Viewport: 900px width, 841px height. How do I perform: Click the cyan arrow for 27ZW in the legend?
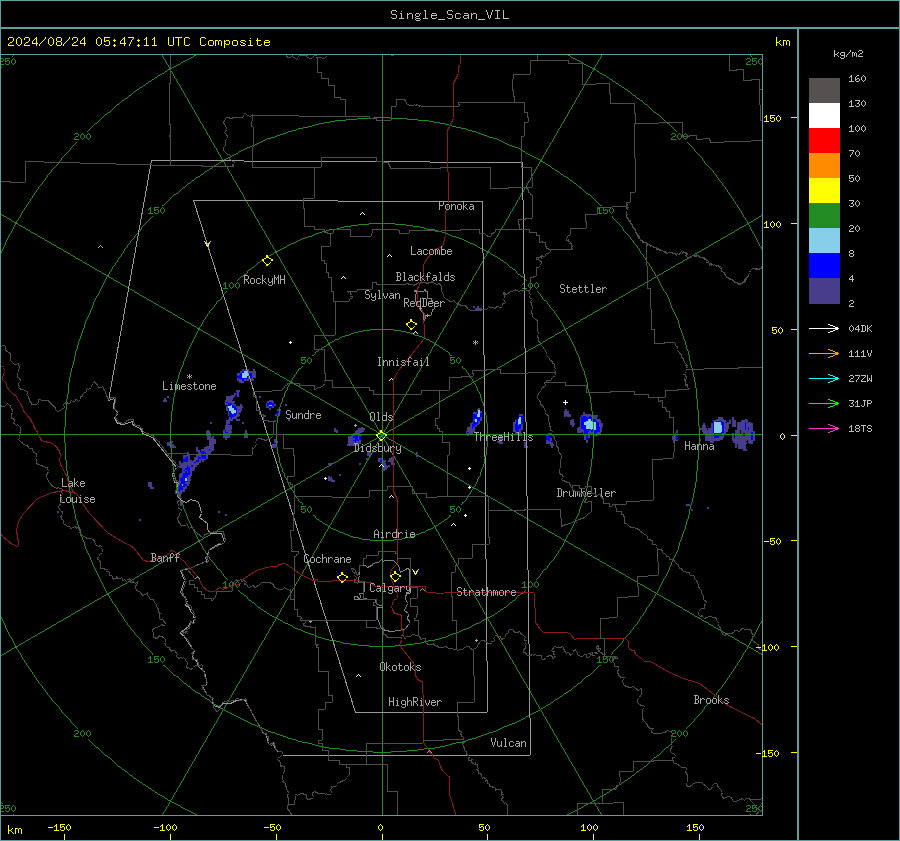824,378
